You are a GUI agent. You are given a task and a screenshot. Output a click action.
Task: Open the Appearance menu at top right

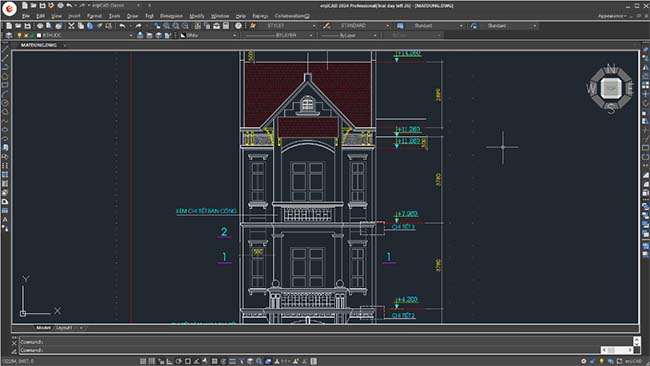(x=611, y=16)
